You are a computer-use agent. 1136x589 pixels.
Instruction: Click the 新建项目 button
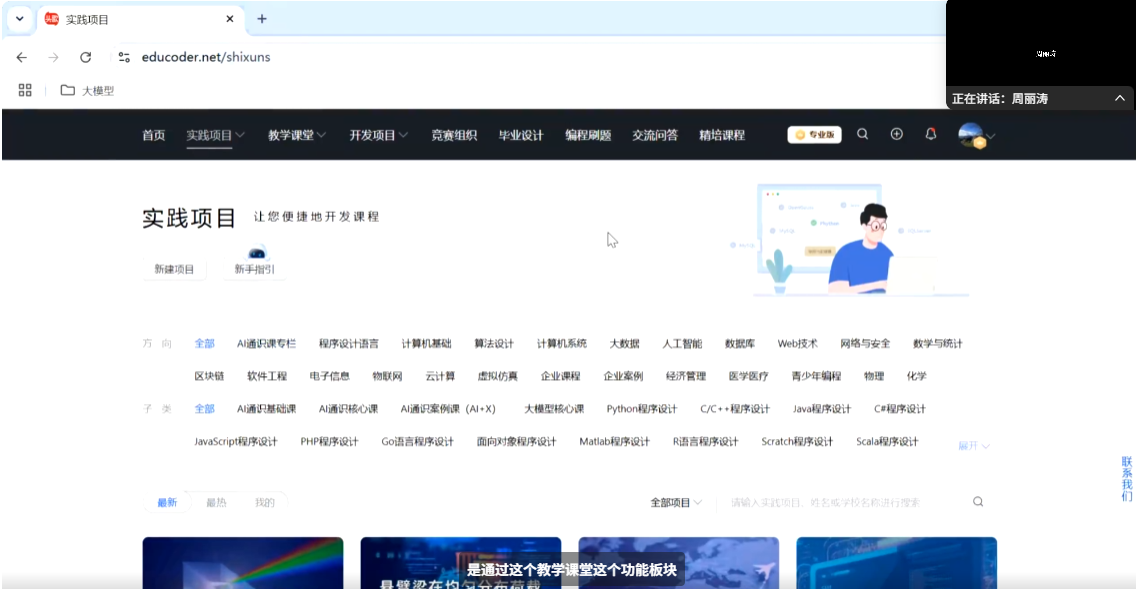pos(174,269)
